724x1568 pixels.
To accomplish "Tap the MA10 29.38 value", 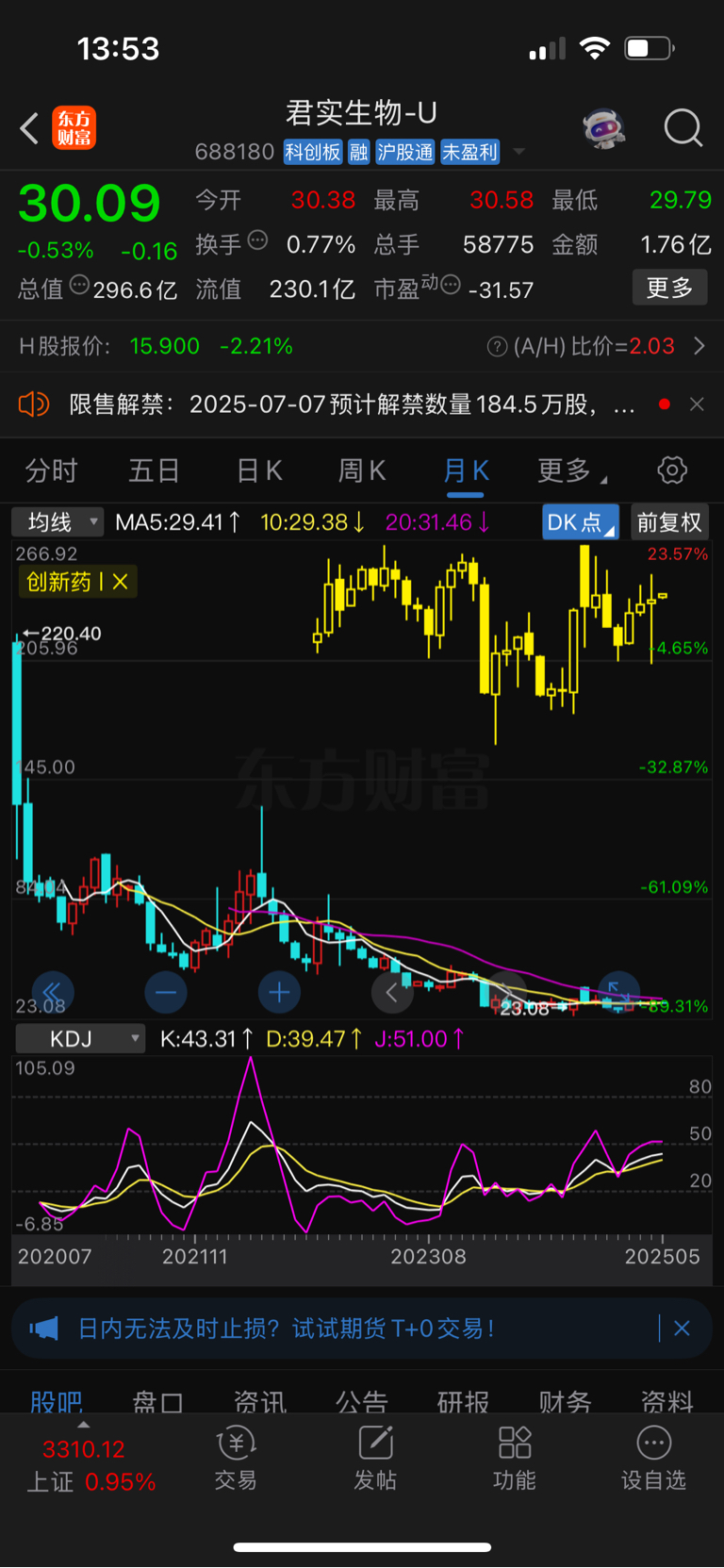I will (312, 521).
